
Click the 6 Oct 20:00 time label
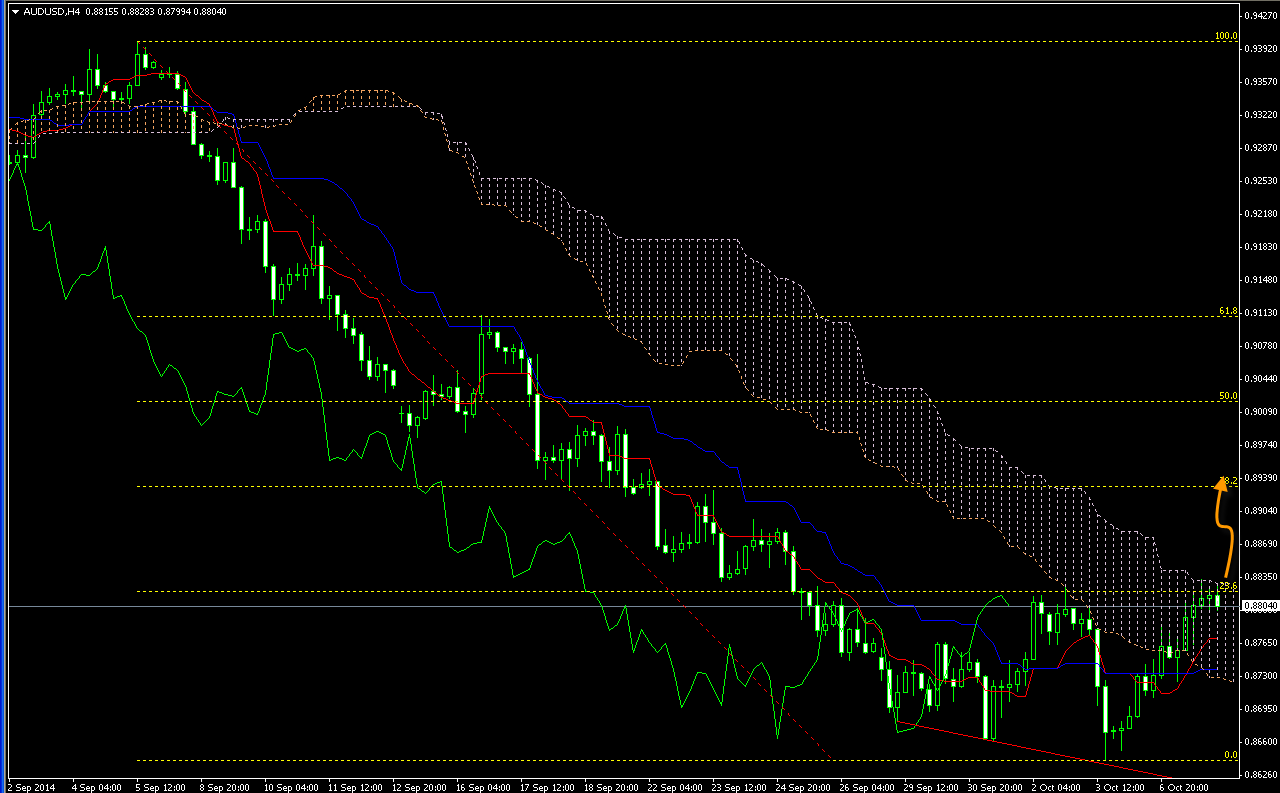(1186, 787)
